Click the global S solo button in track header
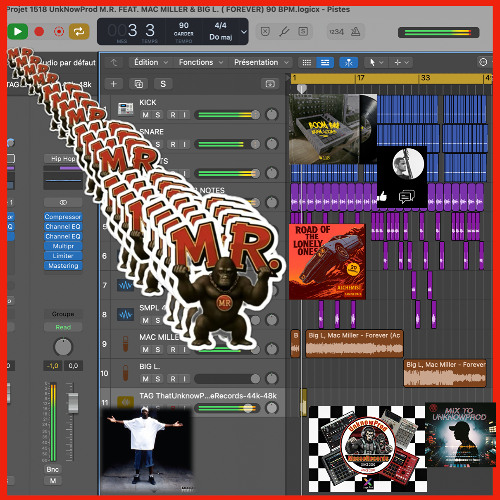 (x=163, y=84)
